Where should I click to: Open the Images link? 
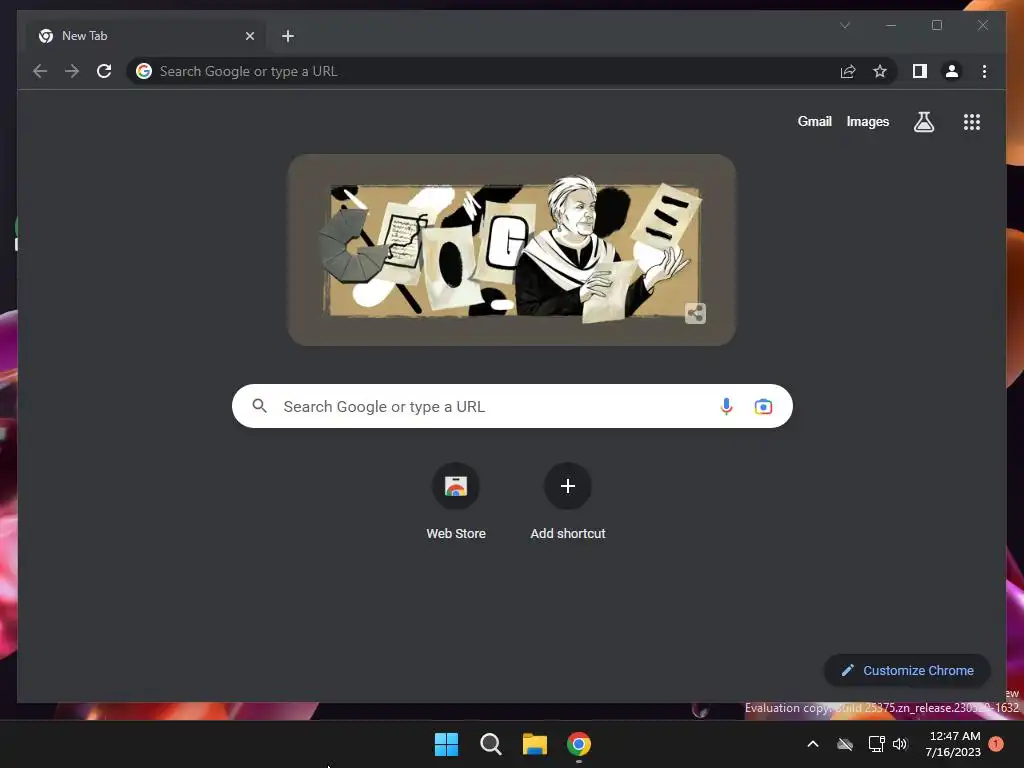point(867,121)
